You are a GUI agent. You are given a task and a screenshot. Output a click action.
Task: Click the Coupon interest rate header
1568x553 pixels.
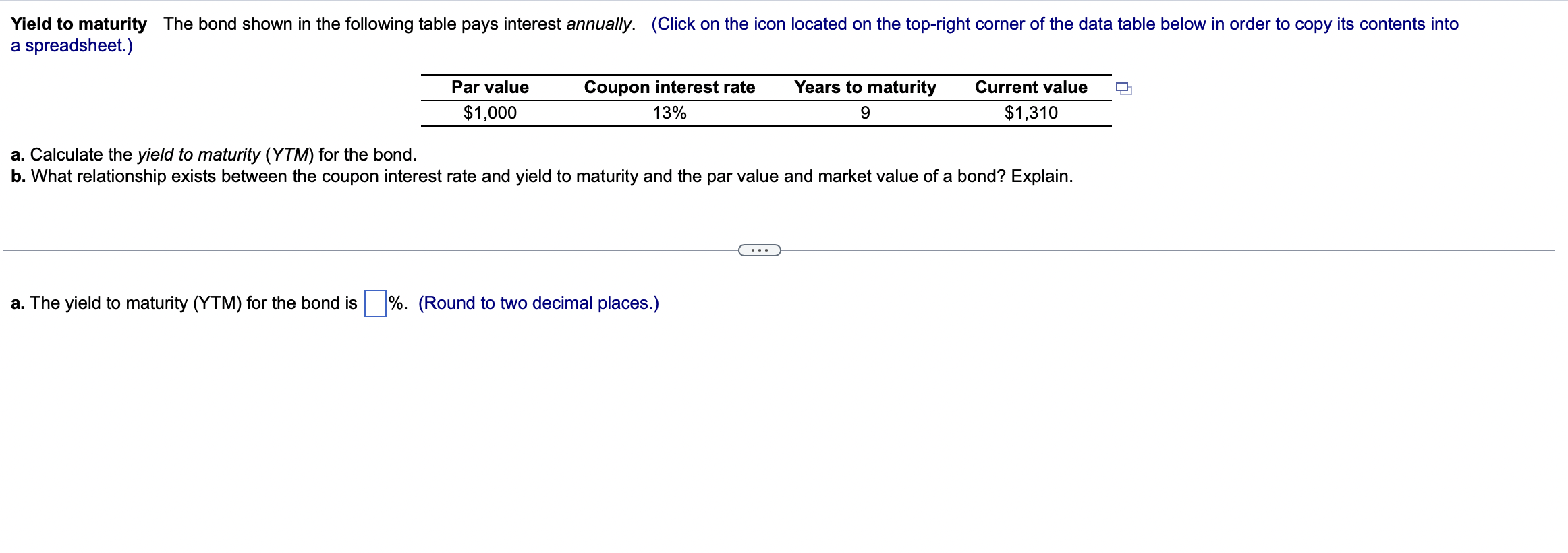(669, 86)
